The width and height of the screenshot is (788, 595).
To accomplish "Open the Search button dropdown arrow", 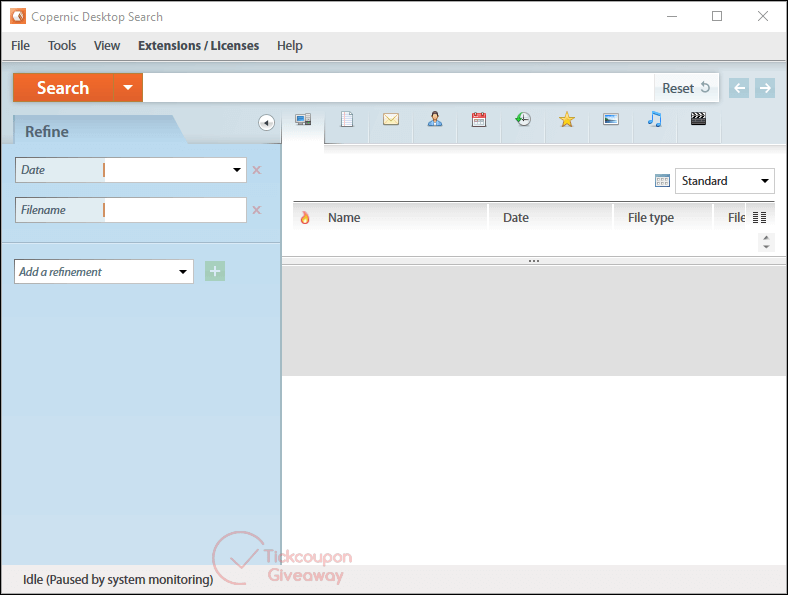I will pyautogui.click(x=128, y=87).
